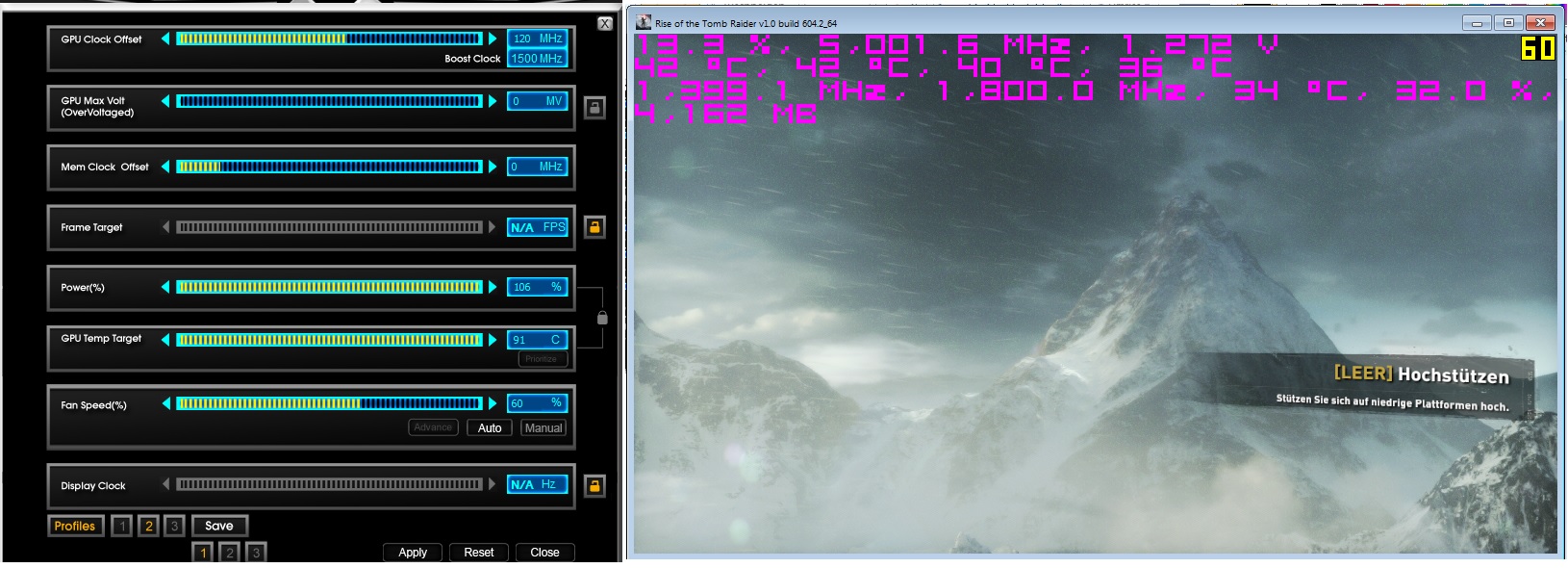Screen dimensions: 1568x568
Task: Increase Fan Speed(%) with right arrow
Action: point(493,403)
